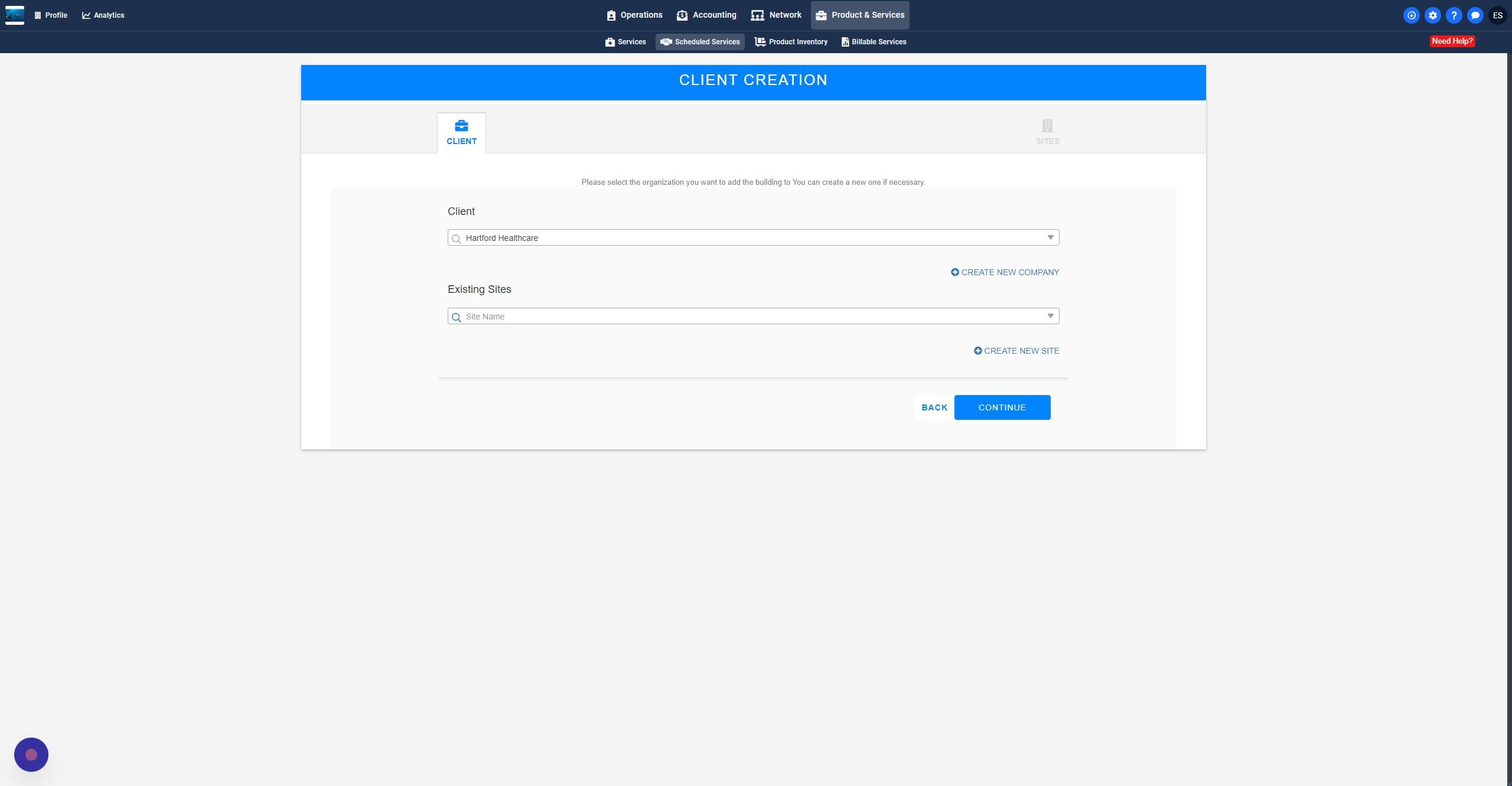Click into the Site Name search field
1512x786 pixels.
point(750,317)
